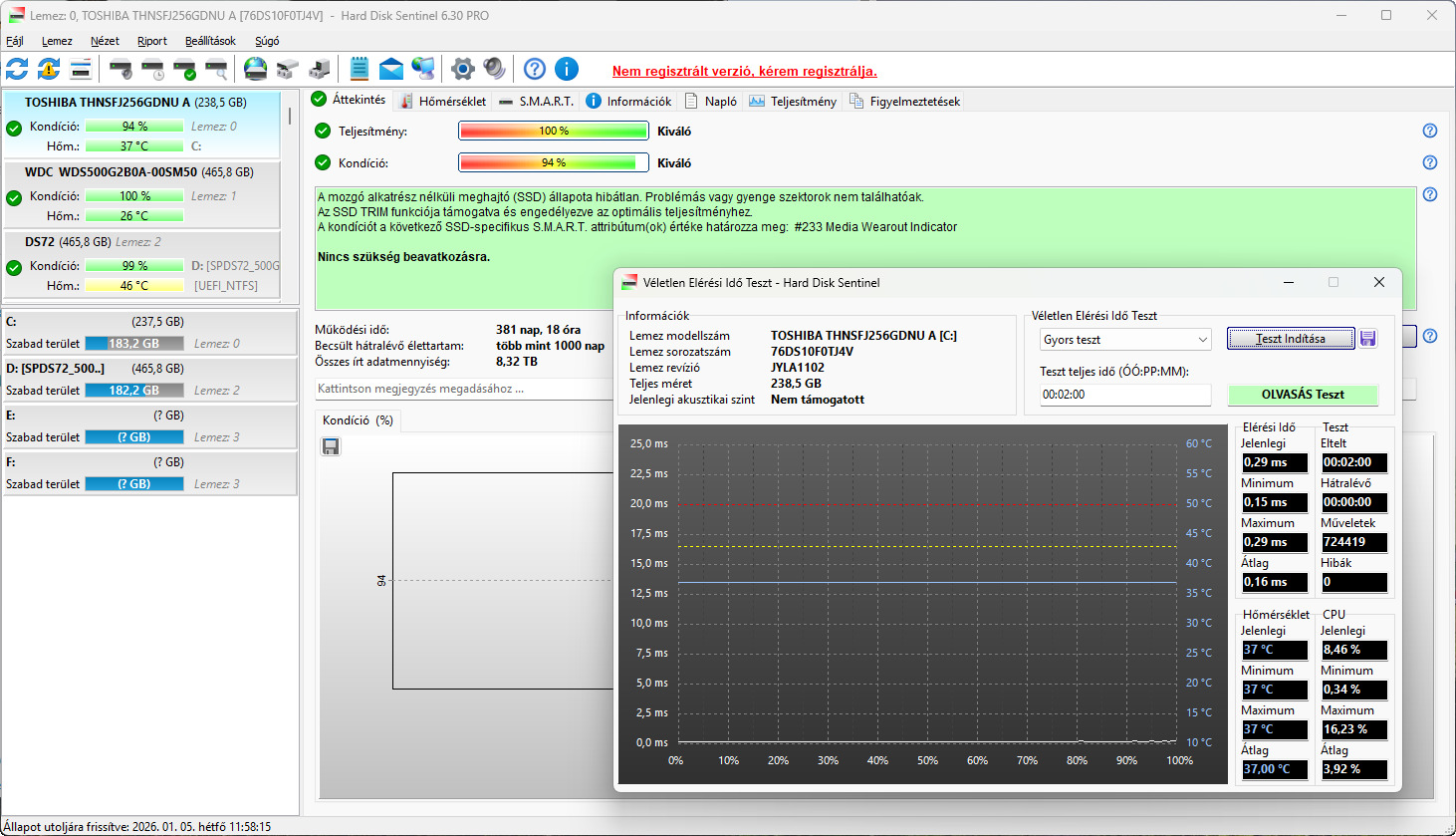Open the Nézet menu

point(105,41)
